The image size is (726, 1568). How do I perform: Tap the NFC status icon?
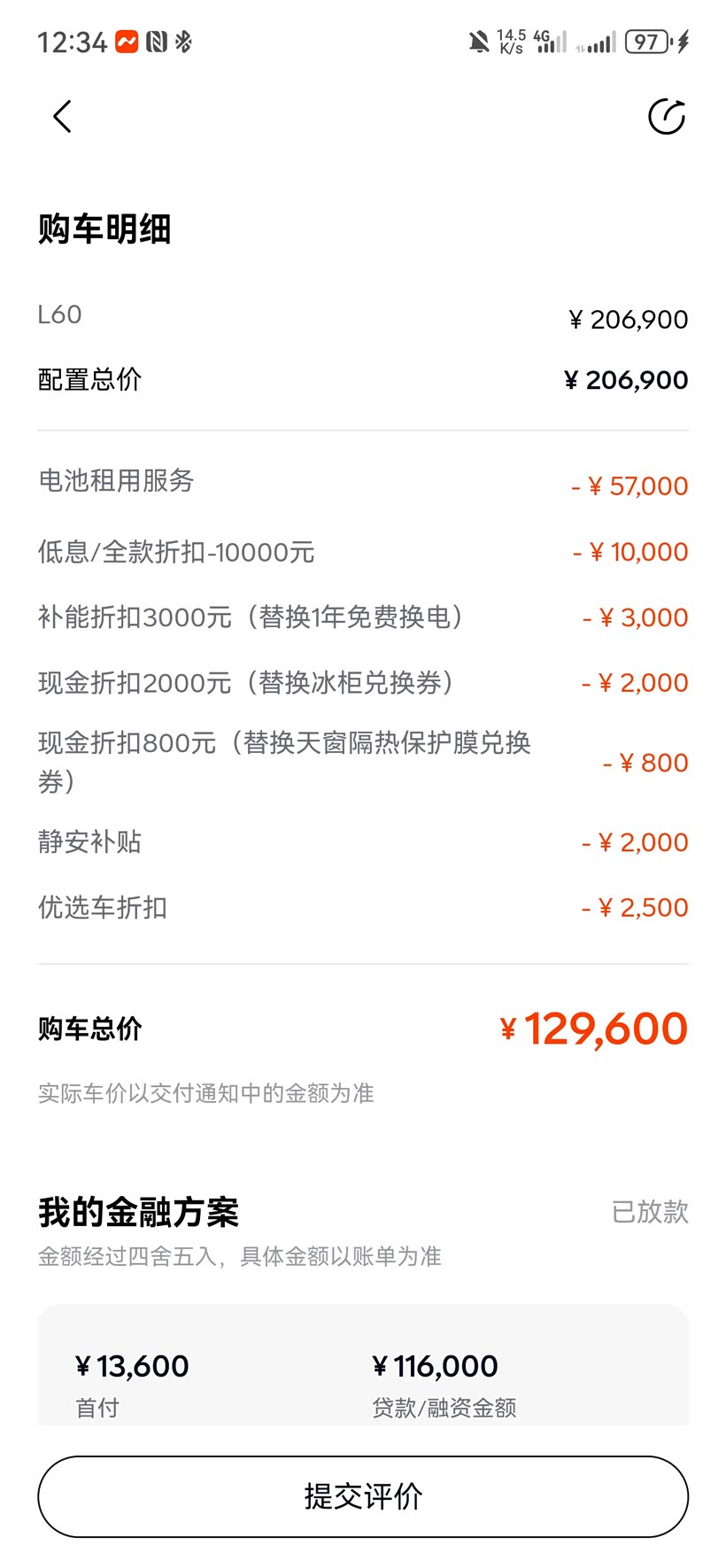pos(157,42)
